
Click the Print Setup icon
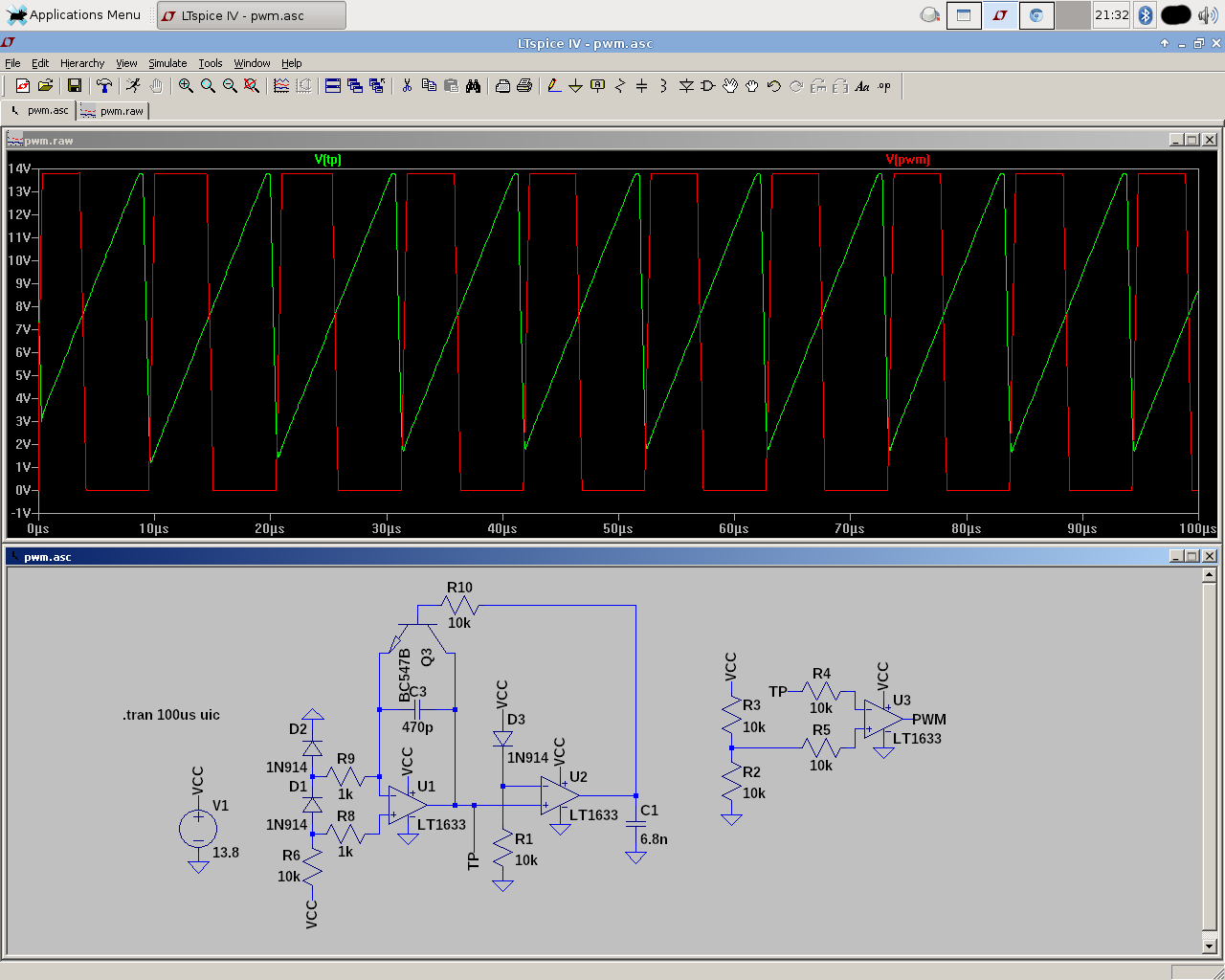coord(502,86)
